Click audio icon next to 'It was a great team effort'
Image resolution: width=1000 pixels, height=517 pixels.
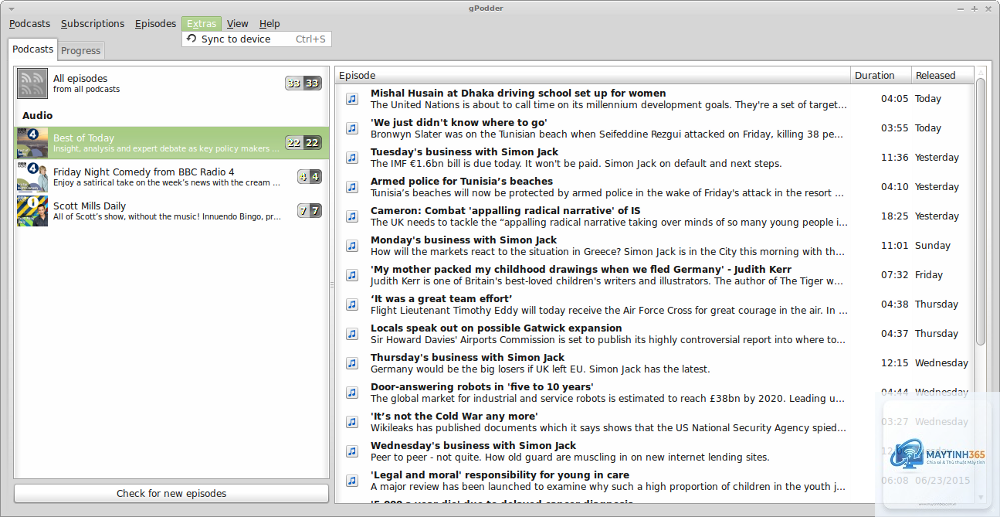[x=351, y=304]
